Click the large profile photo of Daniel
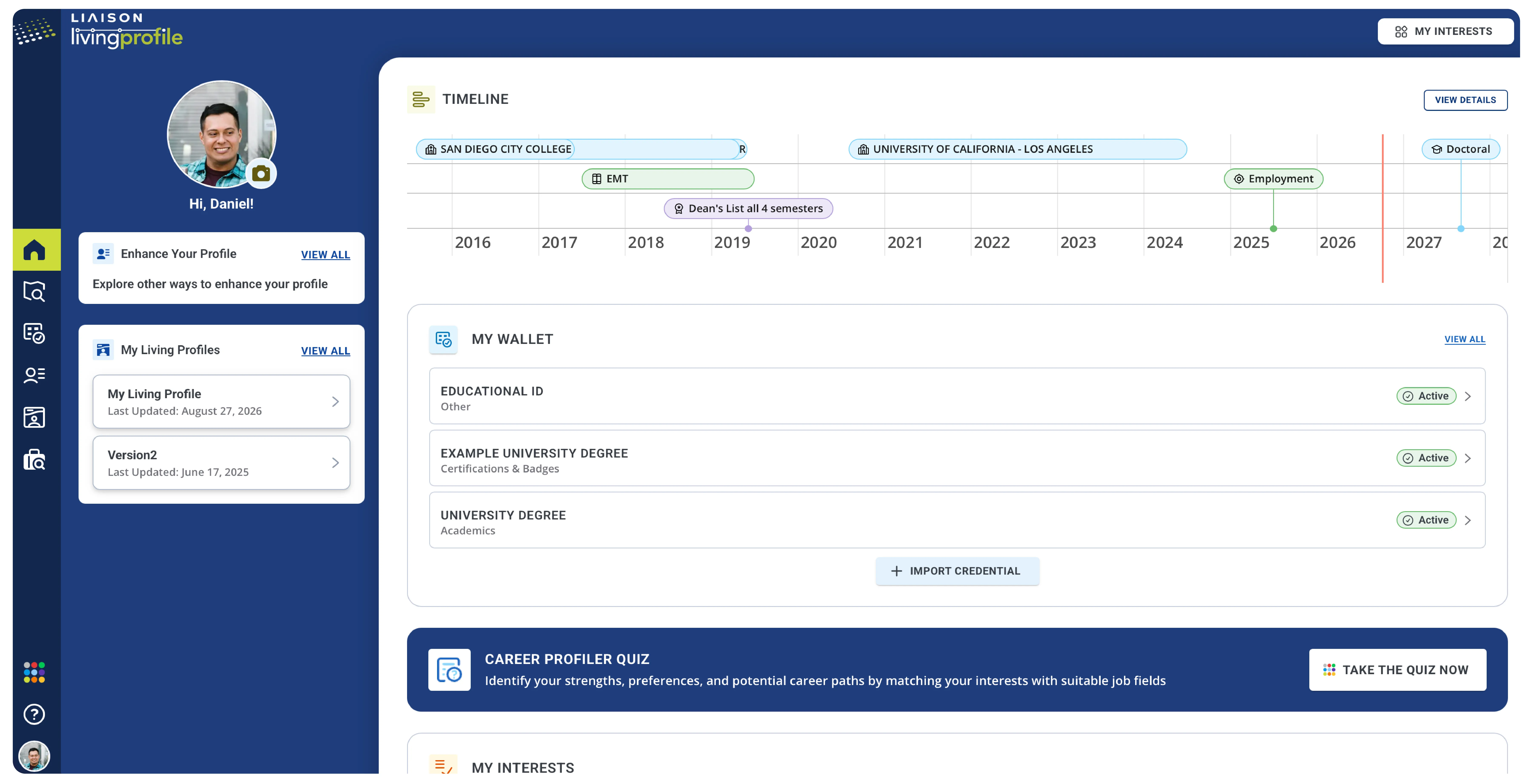 tap(221, 134)
